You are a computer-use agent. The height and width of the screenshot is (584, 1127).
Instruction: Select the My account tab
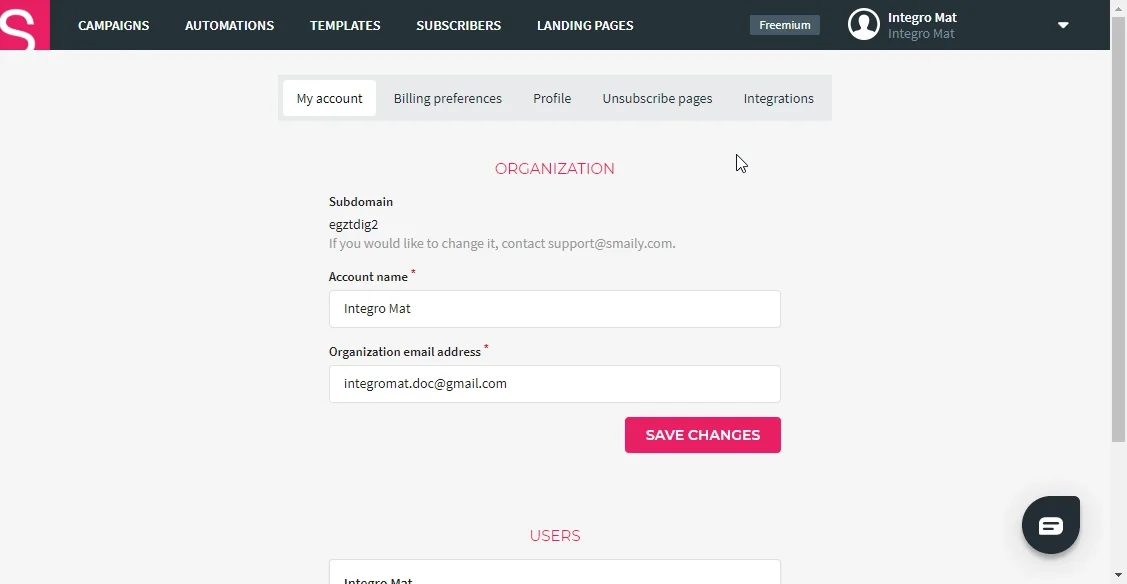click(329, 98)
